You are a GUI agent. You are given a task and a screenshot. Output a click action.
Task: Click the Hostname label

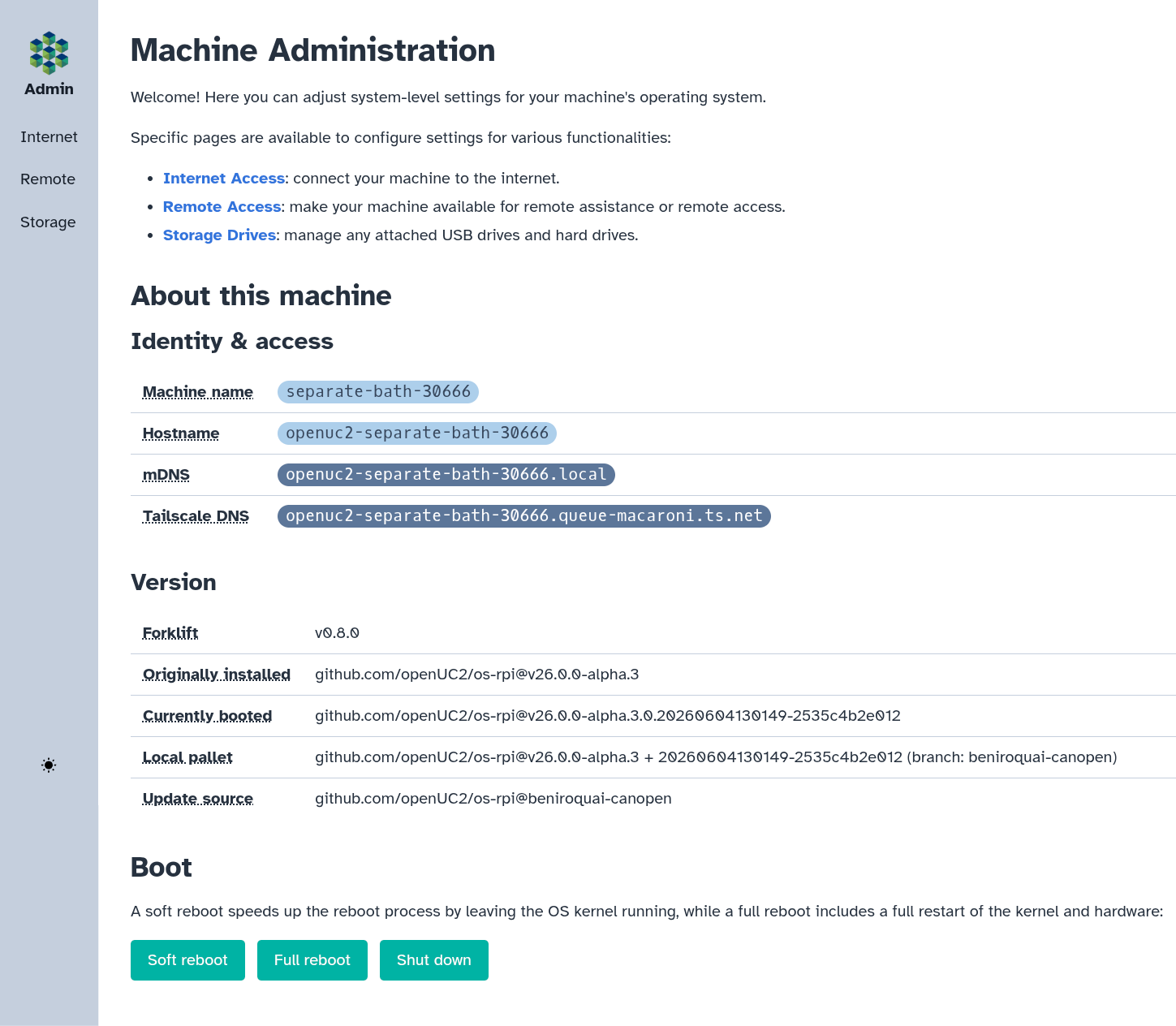(x=181, y=433)
